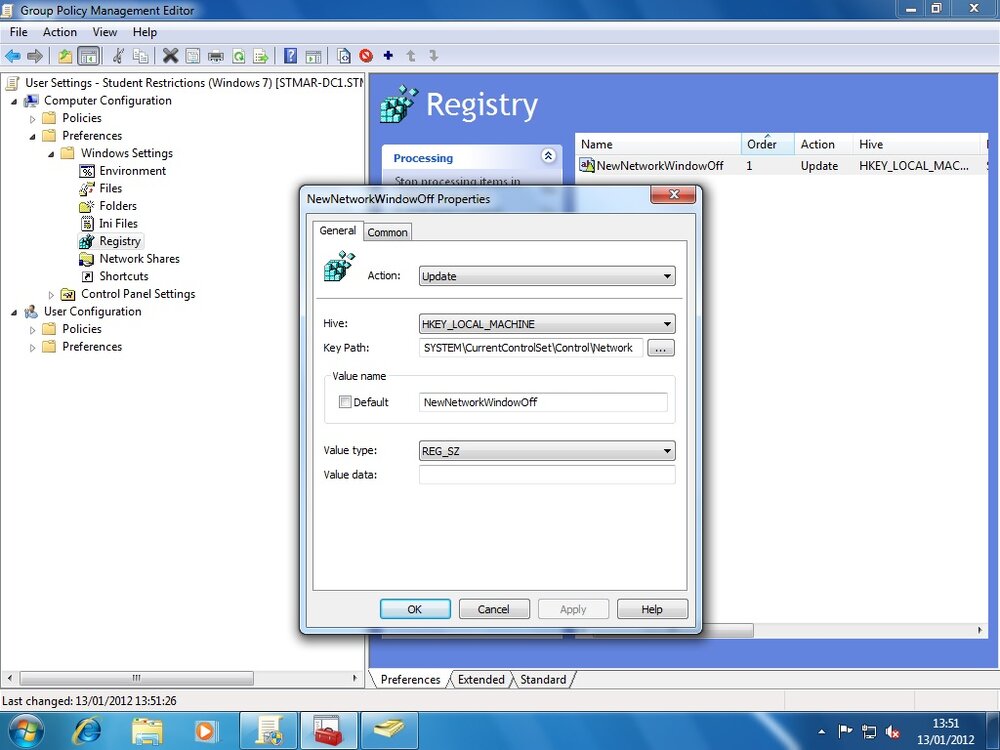The width and height of the screenshot is (1000, 750).
Task: Click the Forward arrow in toolbar
Action: 35,56
